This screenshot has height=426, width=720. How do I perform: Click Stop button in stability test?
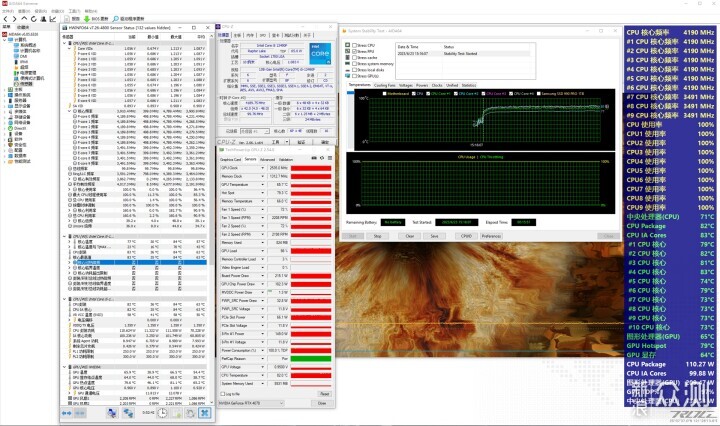[x=377, y=236]
